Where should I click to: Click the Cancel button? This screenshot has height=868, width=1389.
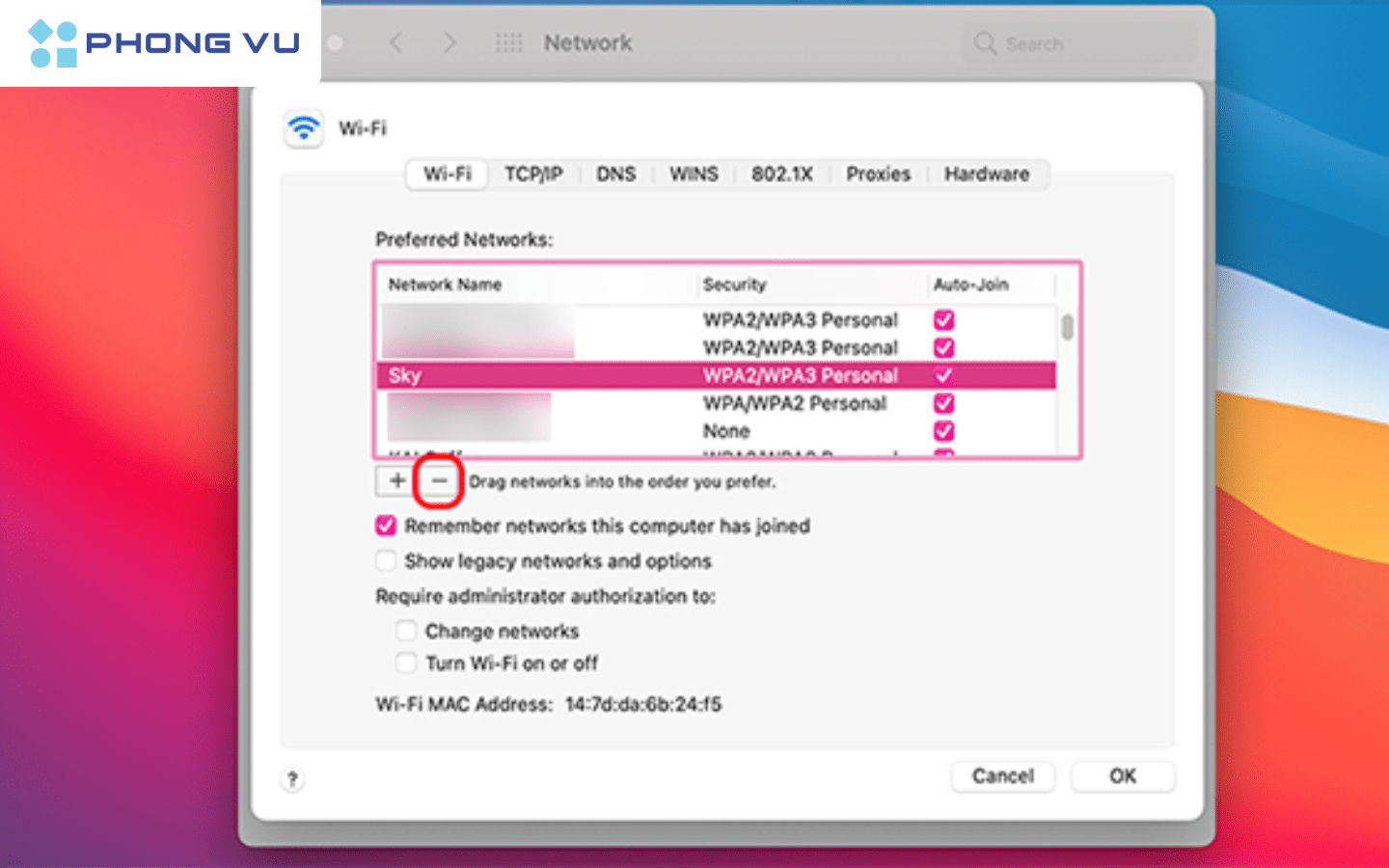1002,776
